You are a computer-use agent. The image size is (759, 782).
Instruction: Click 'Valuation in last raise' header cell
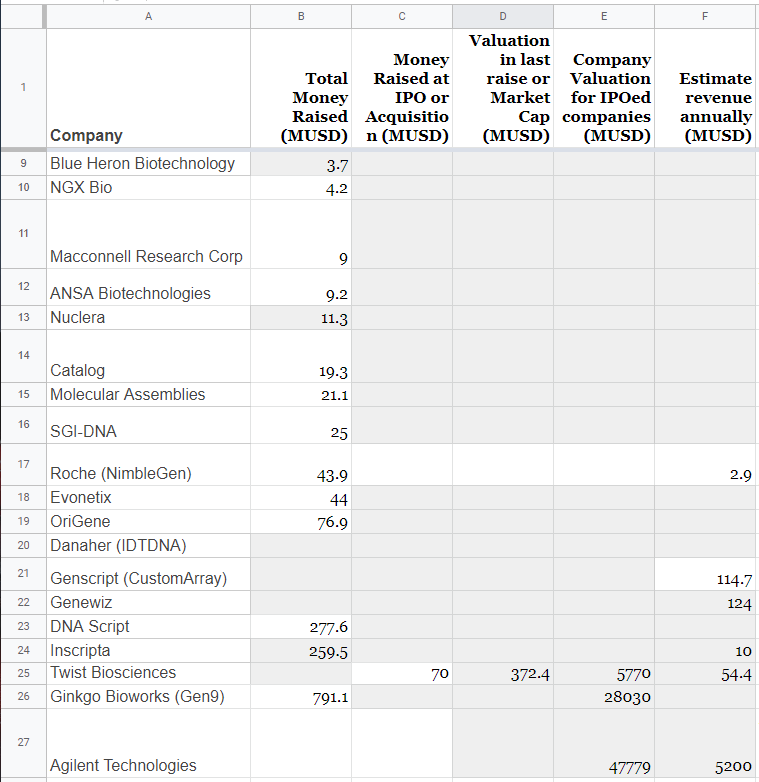[503, 88]
